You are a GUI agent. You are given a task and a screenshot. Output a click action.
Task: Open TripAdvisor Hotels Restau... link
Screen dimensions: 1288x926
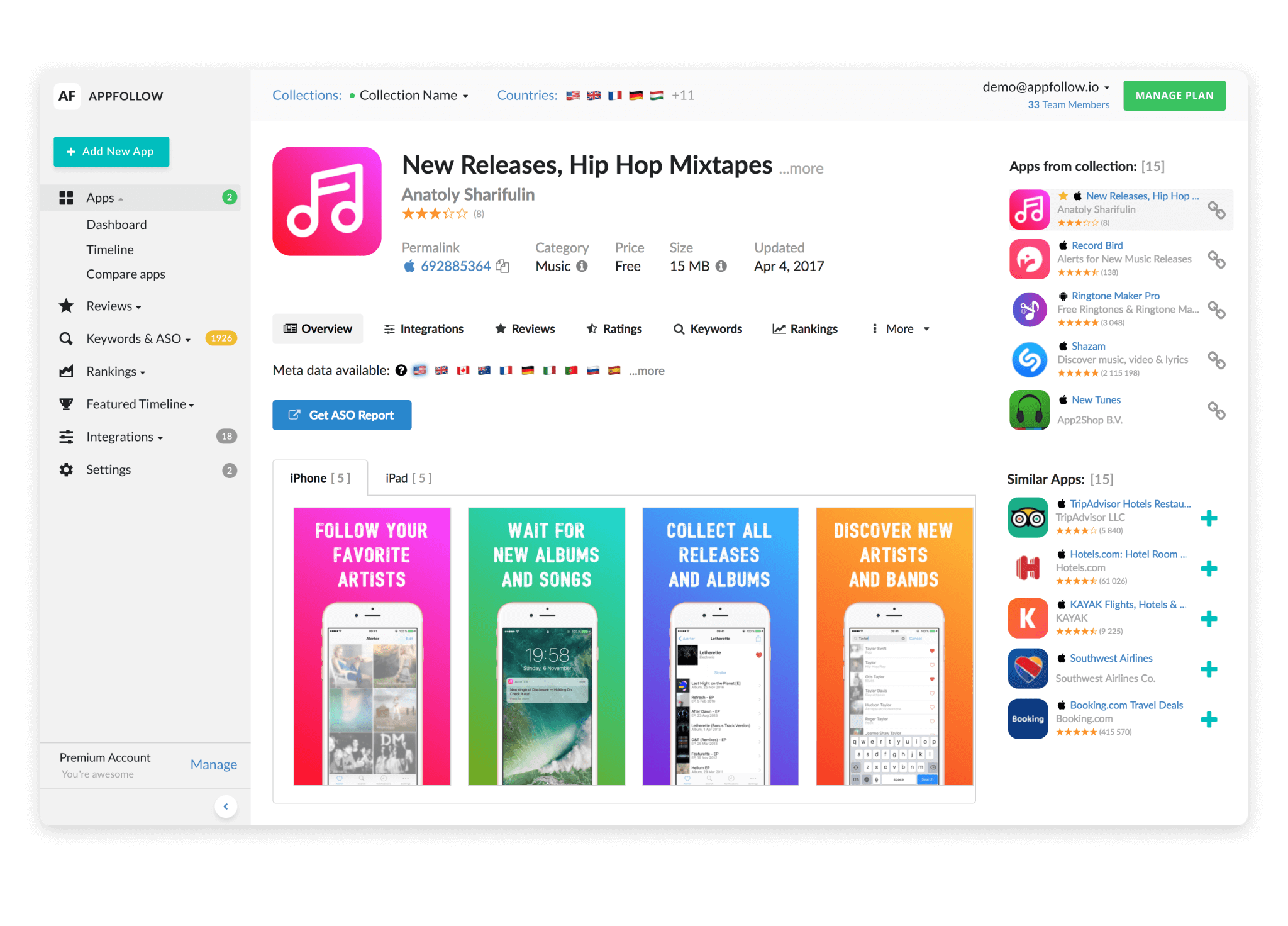pyautogui.click(x=1130, y=504)
